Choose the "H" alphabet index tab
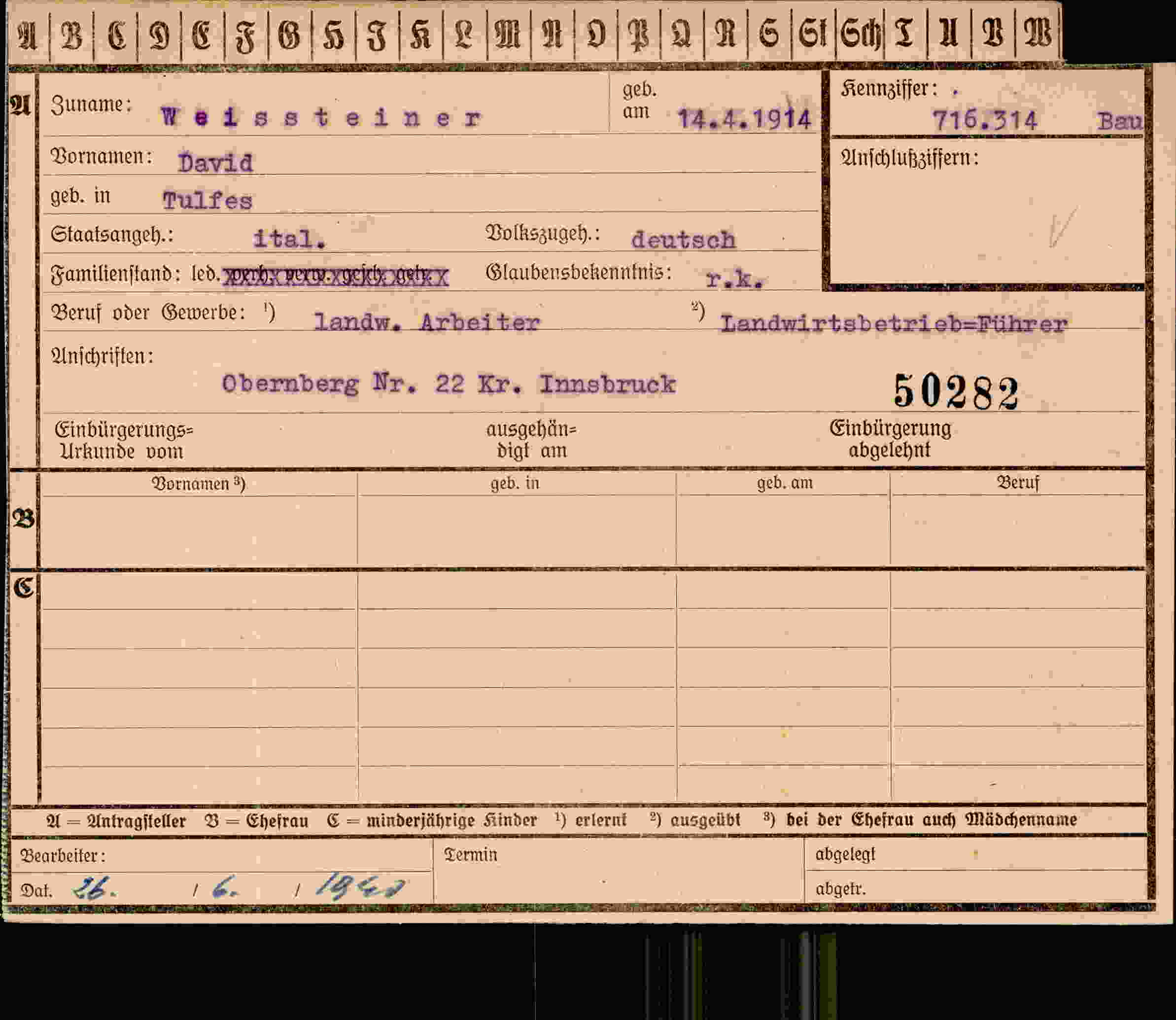 tap(333, 34)
